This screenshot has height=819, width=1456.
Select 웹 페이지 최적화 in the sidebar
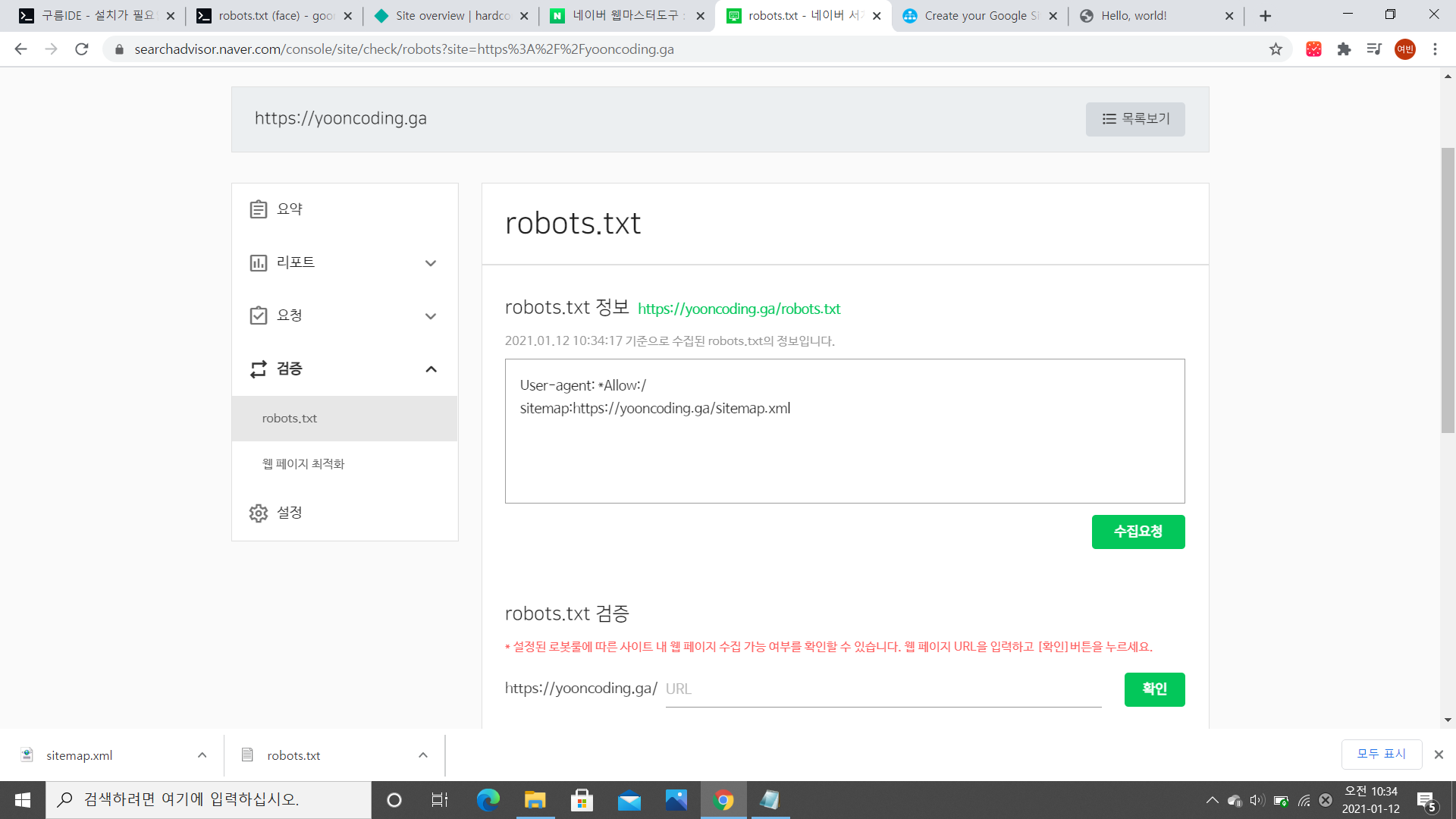303,464
